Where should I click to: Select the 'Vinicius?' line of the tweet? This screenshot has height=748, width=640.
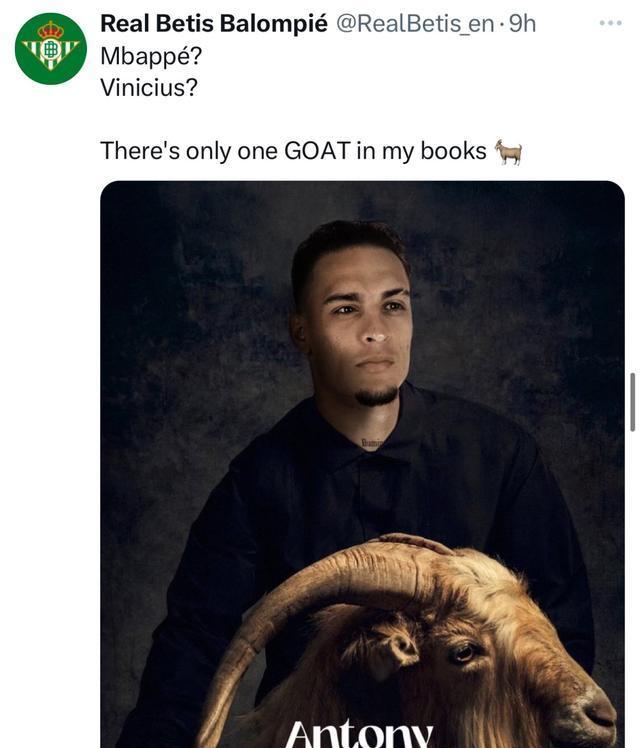coord(149,87)
